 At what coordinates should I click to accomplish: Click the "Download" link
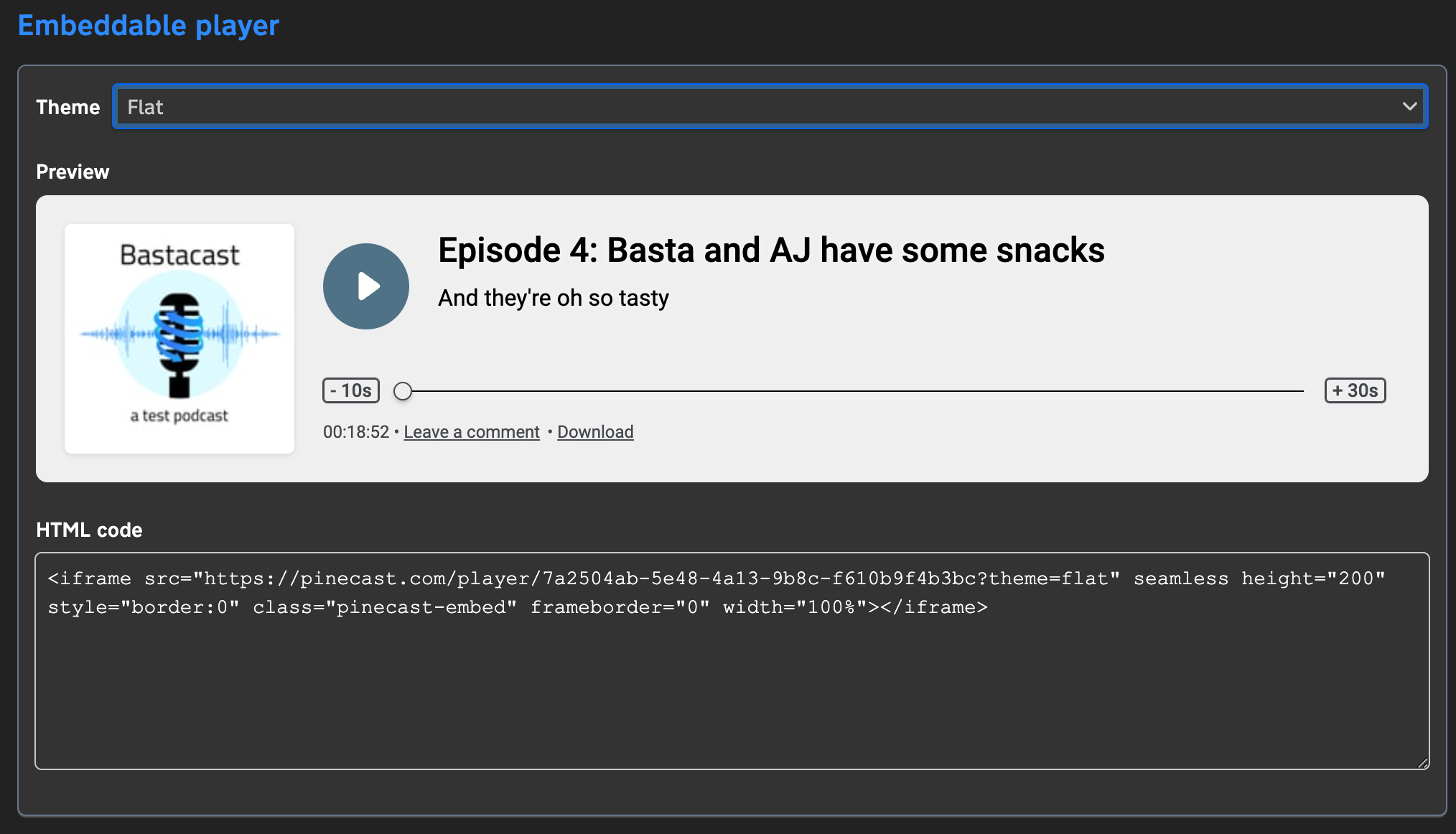coord(594,431)
